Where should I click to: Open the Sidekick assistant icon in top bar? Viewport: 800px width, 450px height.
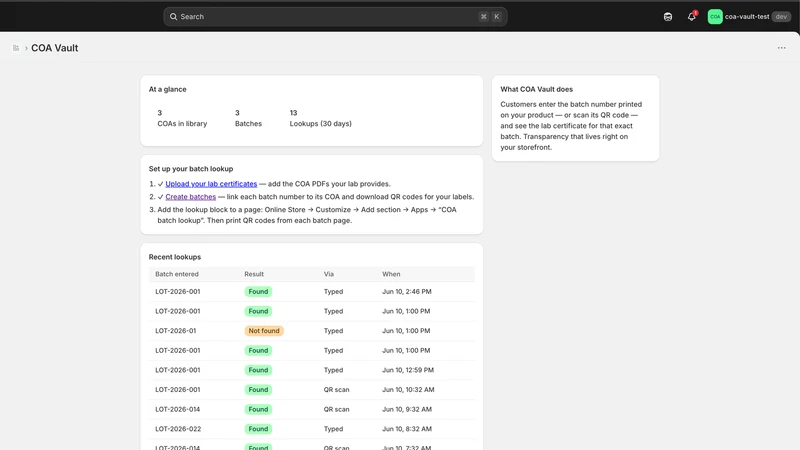click(668, 17)
